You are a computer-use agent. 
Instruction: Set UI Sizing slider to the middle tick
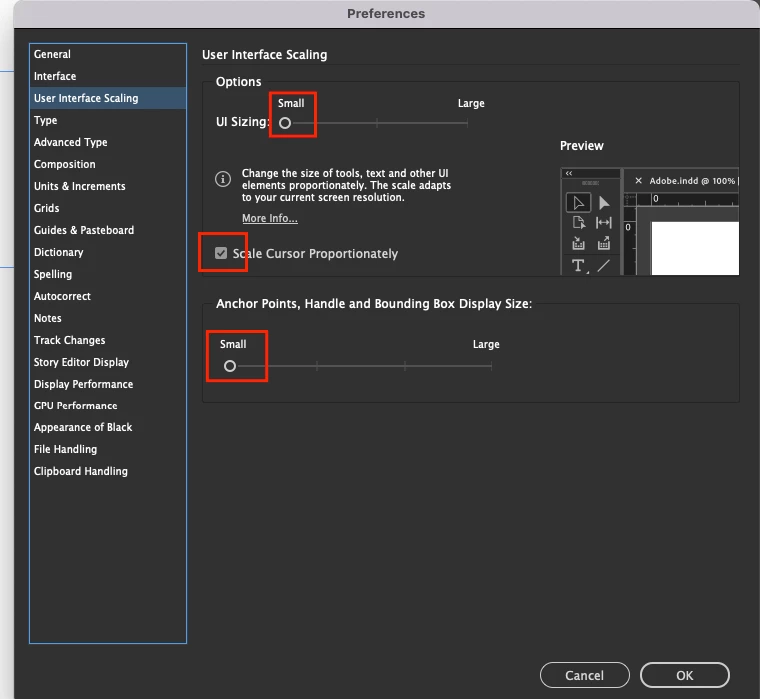[x=377, y=123]
